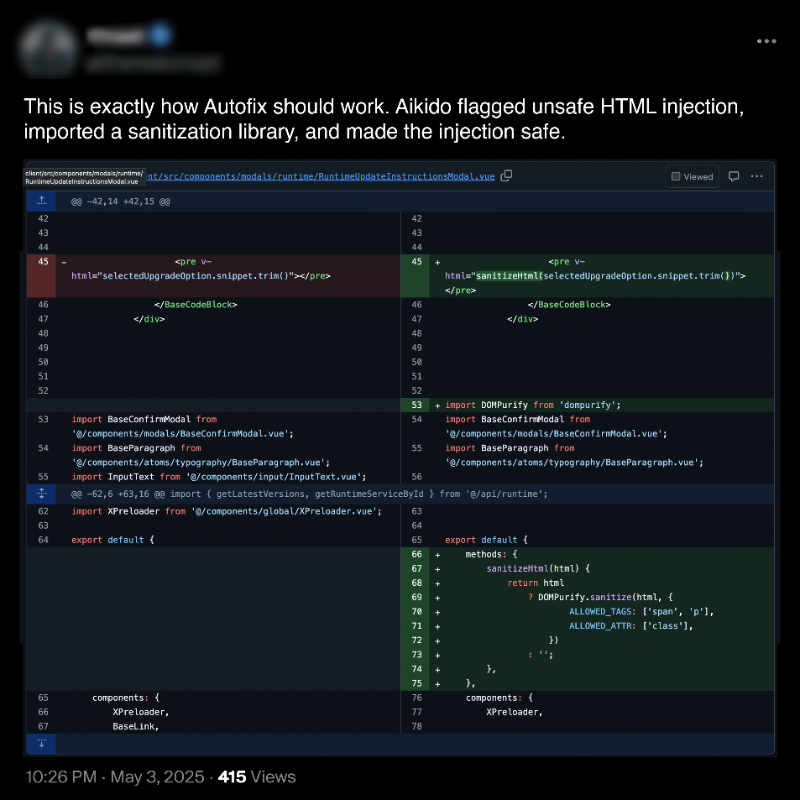Click the plus marker on line 73

pos(437,655)
